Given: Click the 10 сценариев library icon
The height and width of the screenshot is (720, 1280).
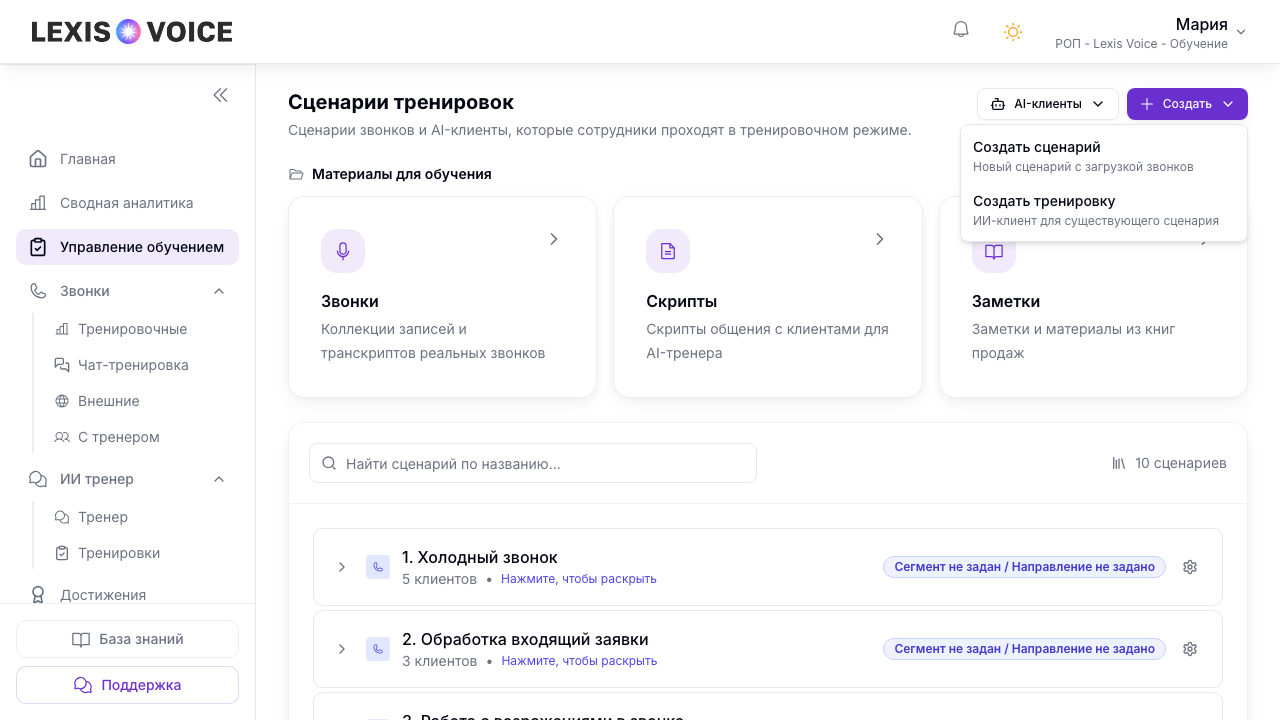Looking at the screenshot, I should [x=1119, y=463].
